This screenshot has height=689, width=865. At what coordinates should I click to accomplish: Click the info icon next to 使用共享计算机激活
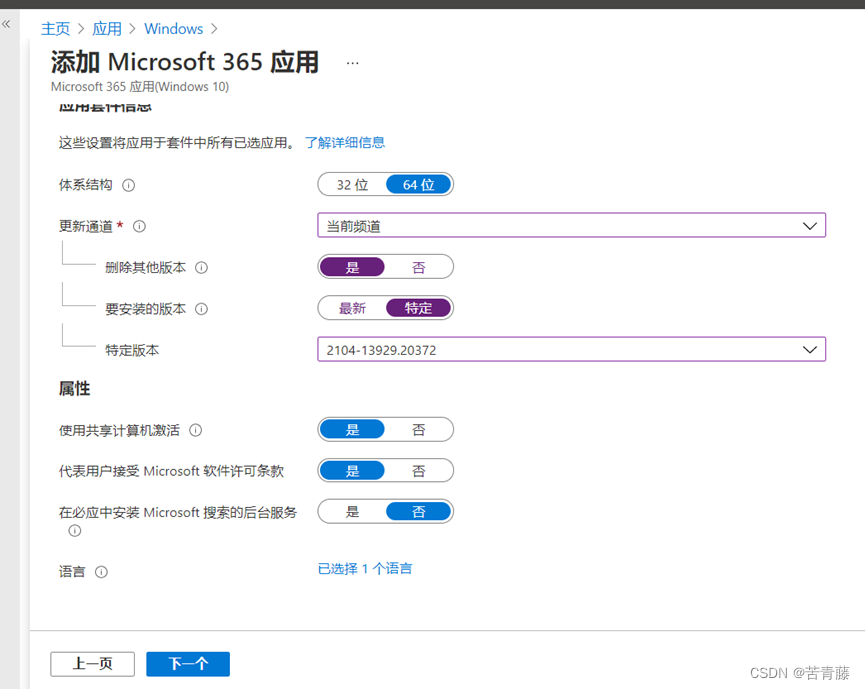tap(196, 429)
